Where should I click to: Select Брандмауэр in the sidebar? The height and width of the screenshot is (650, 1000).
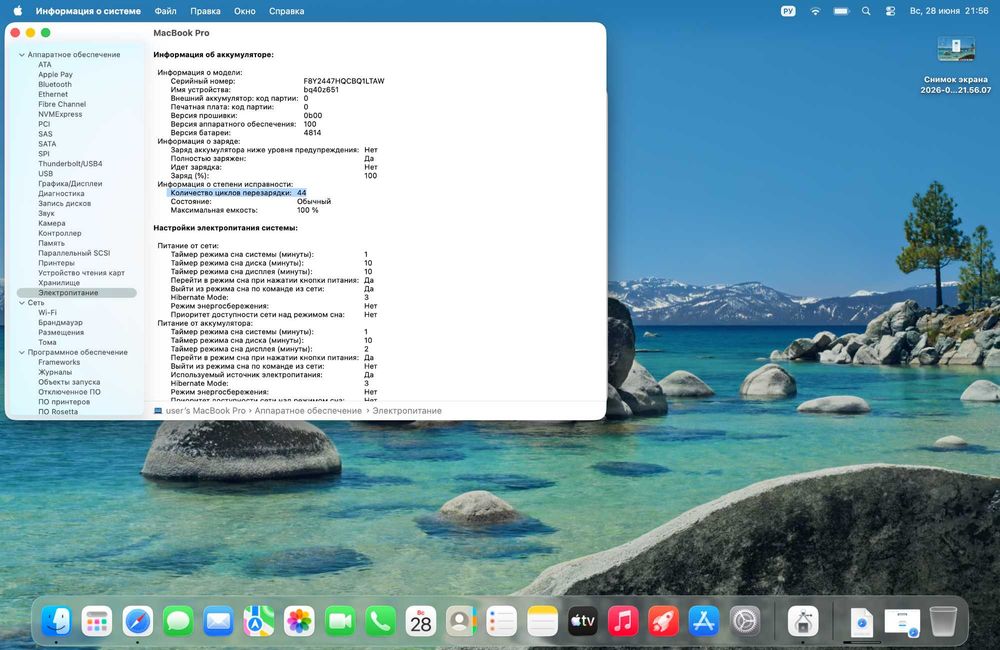point(61,323)
